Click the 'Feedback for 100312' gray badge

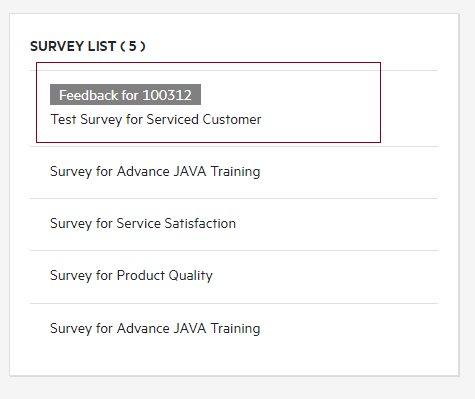tap(125, 95)
